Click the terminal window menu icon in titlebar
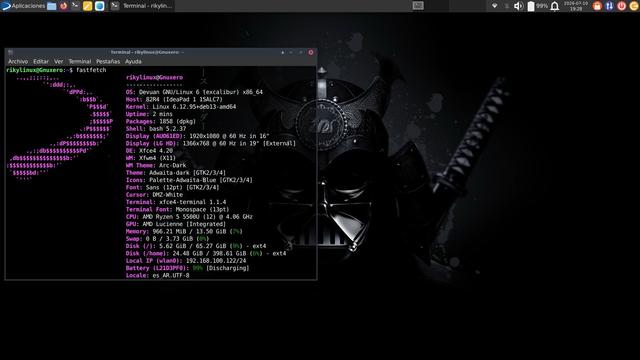This screenshot has width=640, height=360. [x=11, y=52]
